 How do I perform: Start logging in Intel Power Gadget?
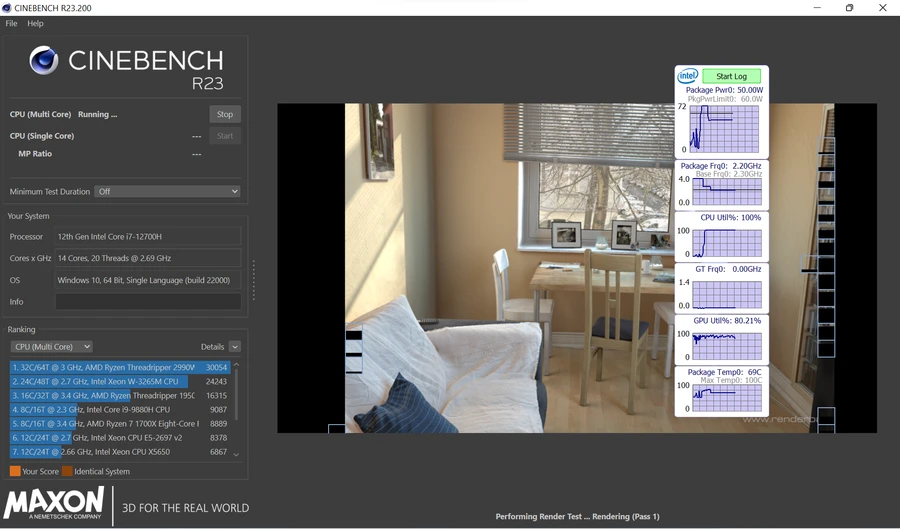(x=731, y=76)
